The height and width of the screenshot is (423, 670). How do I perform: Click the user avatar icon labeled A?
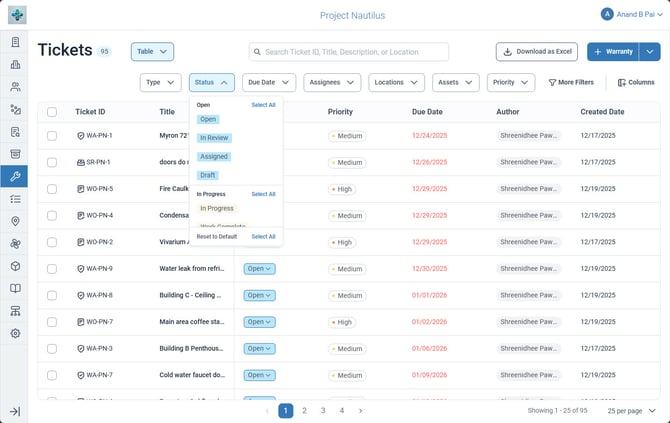(607, 14)
